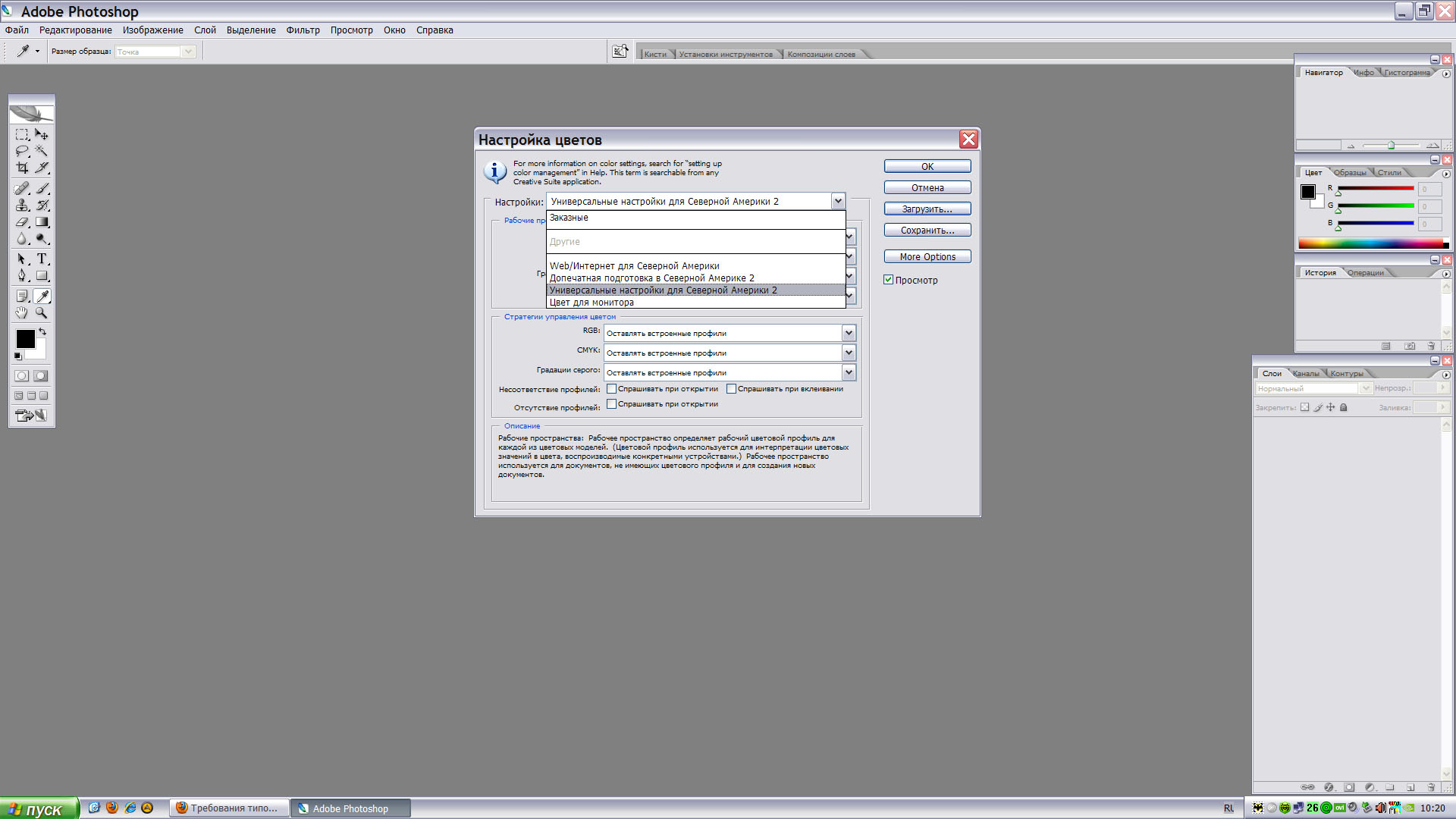
Task: Toggle lock transparent pixels in Layers
Action: click(1304, 407)
